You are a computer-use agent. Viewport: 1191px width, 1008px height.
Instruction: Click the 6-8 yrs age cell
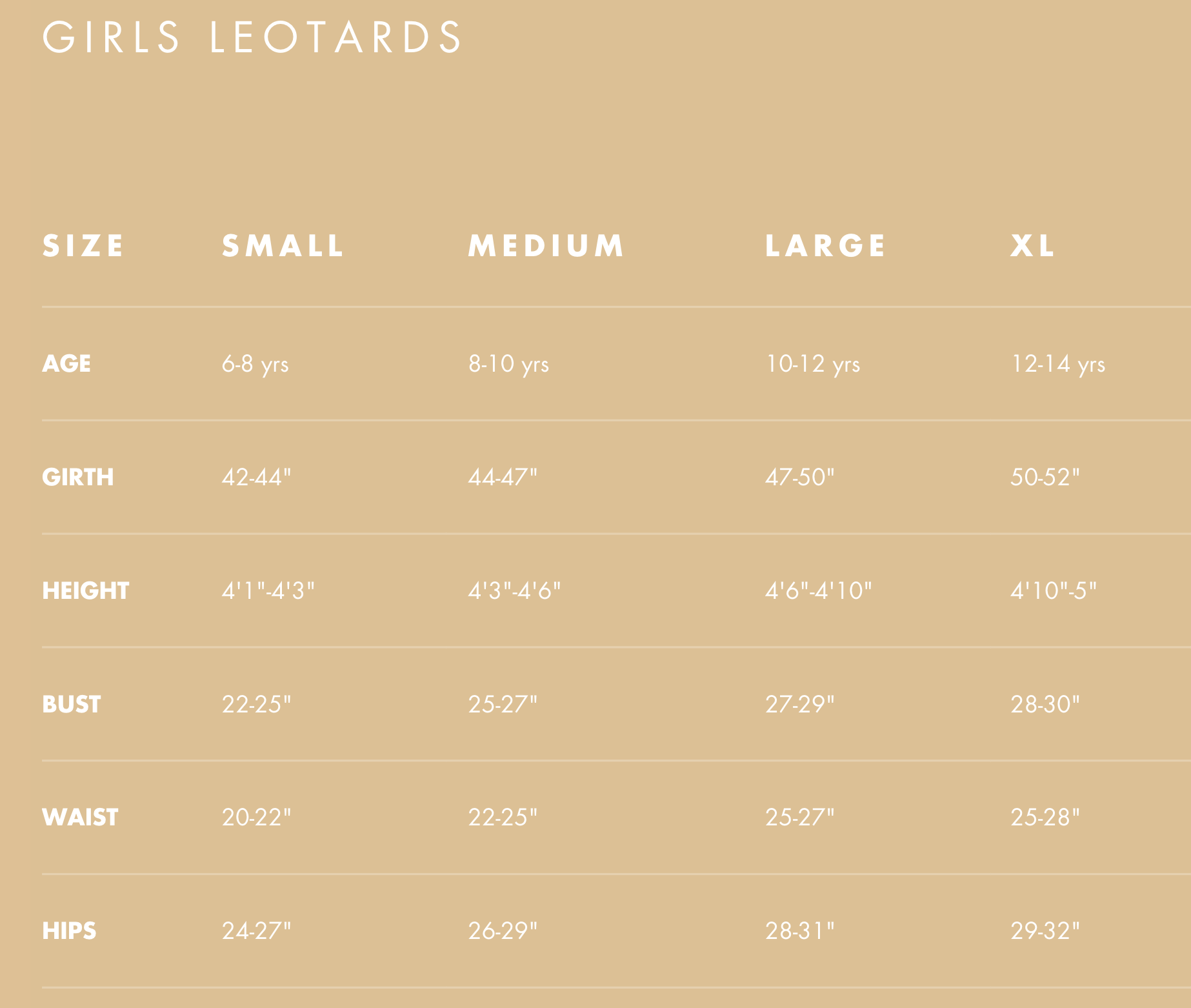click(255, 365)
